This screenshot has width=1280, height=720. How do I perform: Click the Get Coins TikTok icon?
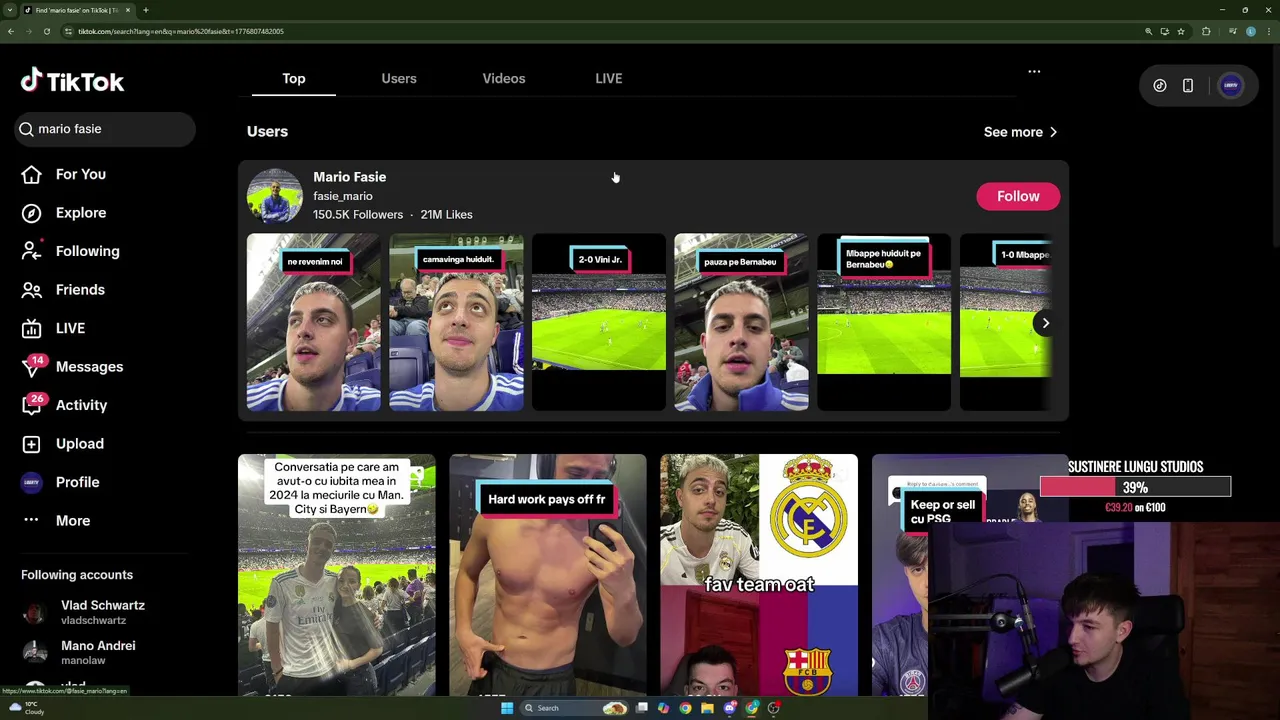[1160, 86]
